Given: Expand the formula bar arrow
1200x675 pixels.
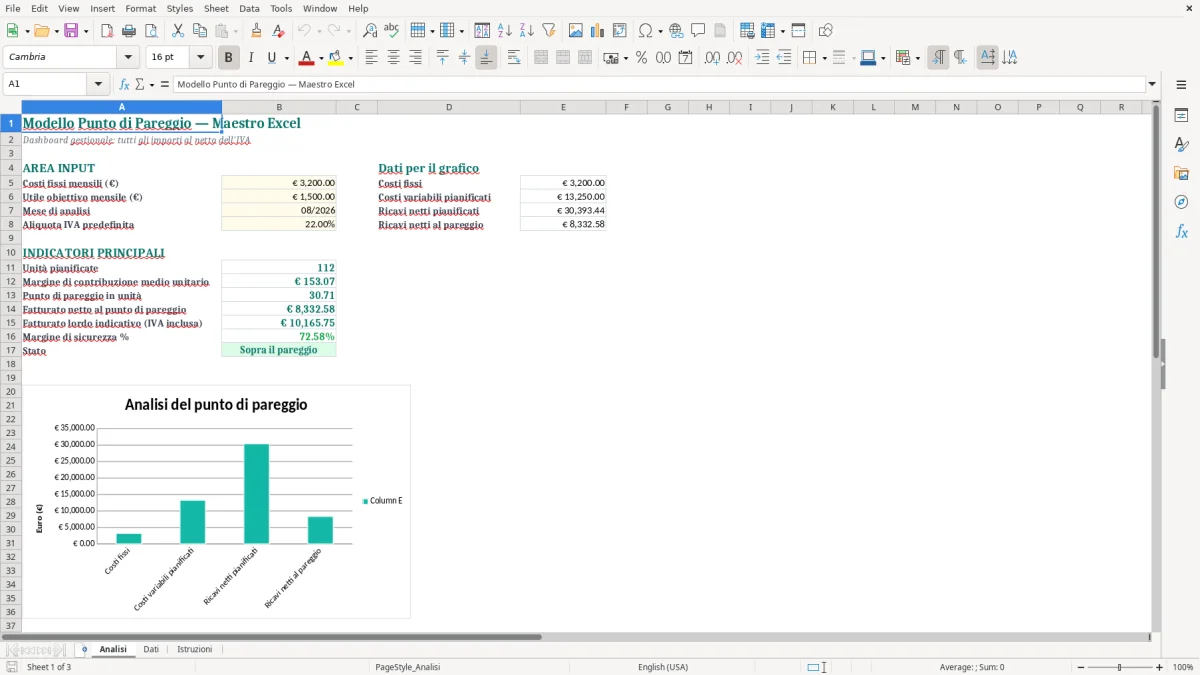Looking at the screenshot, I should click(x=1153, y=85).
